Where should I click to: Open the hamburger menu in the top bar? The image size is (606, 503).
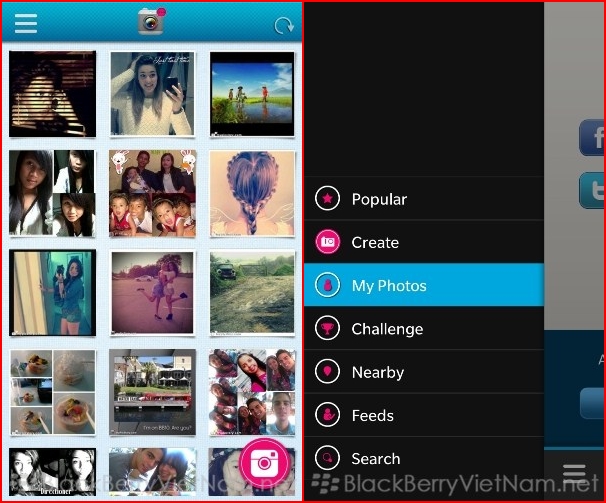pos(25,23)
